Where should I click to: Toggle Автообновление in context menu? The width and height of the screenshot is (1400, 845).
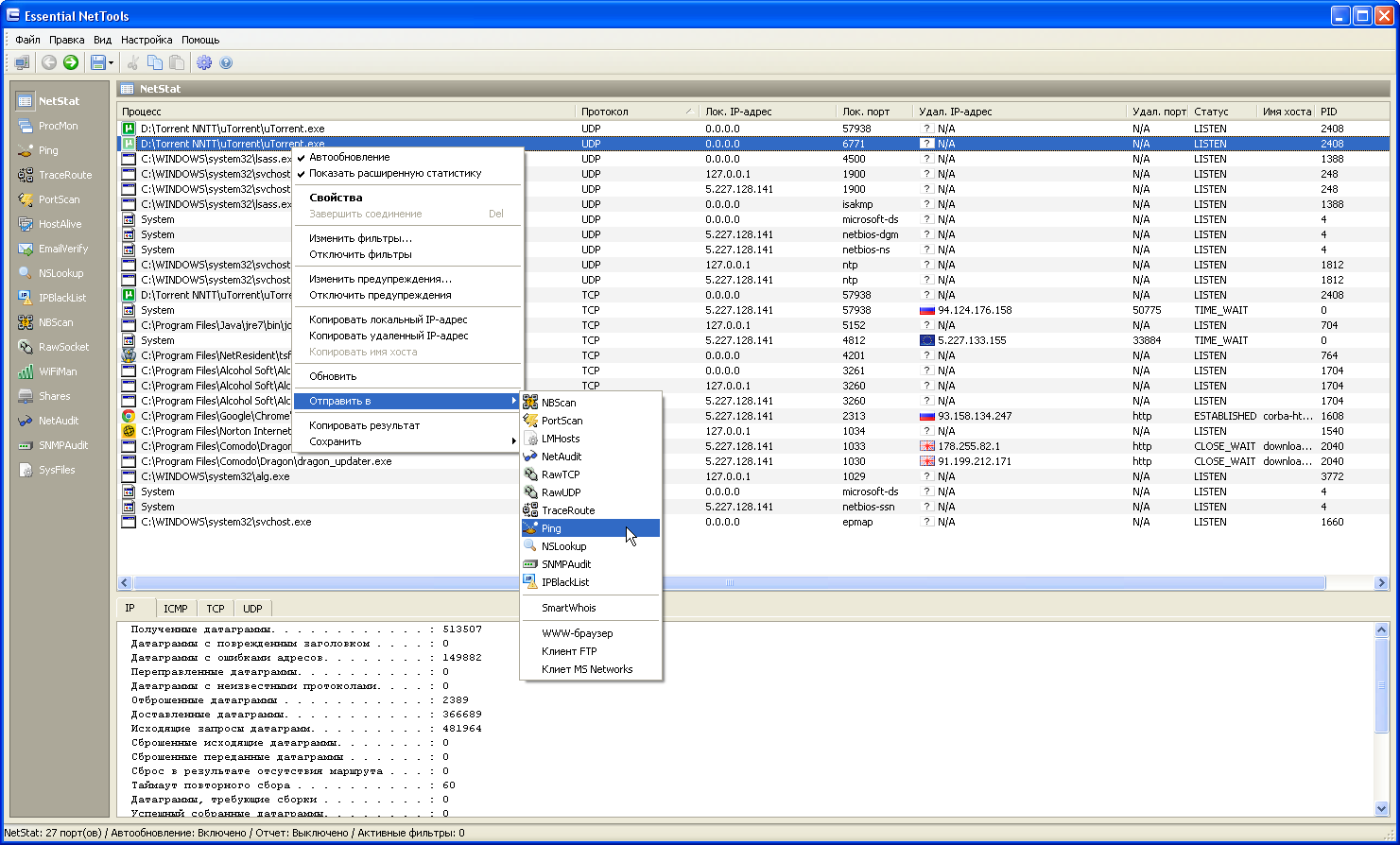click(x=408, y=157)
